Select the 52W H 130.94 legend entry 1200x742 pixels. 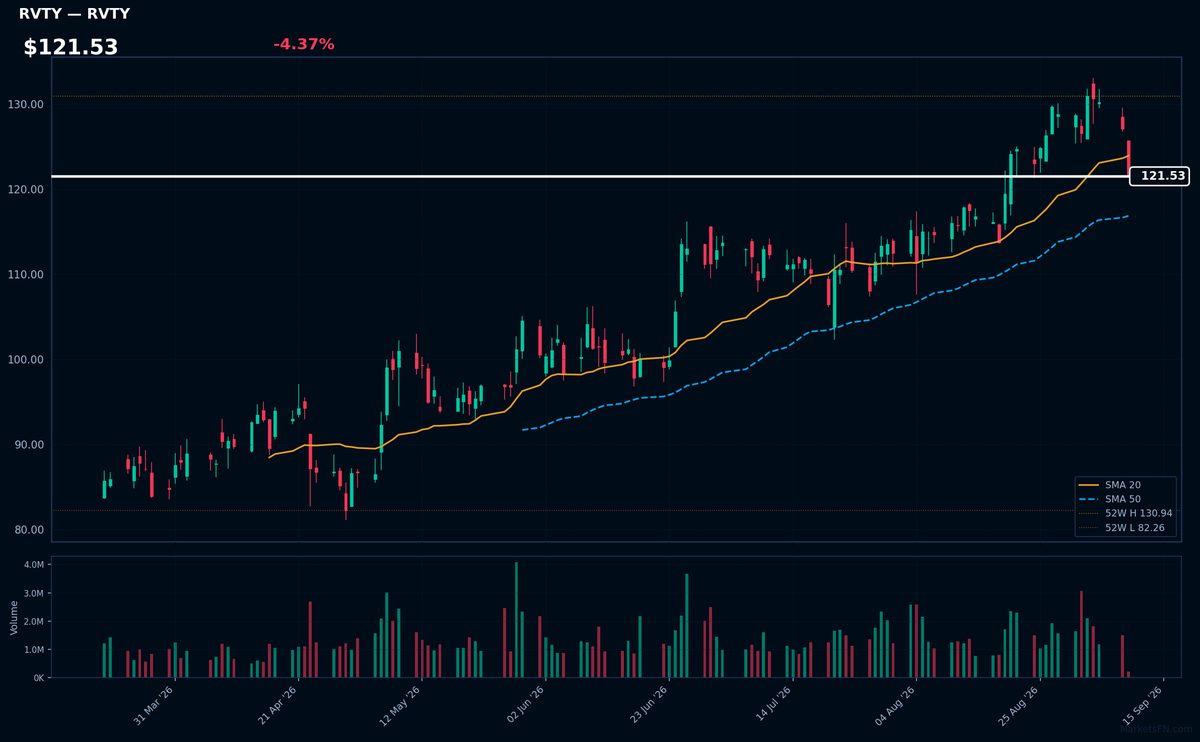click(x=1126, y=513)
